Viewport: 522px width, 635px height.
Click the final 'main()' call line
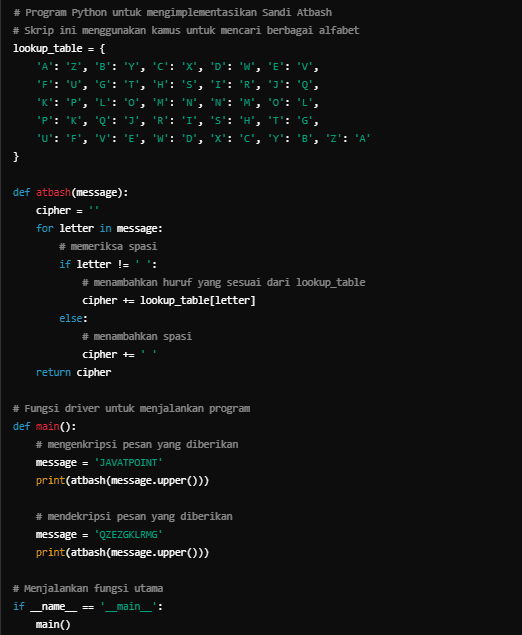pyautogui.click(x=53, y=624)
